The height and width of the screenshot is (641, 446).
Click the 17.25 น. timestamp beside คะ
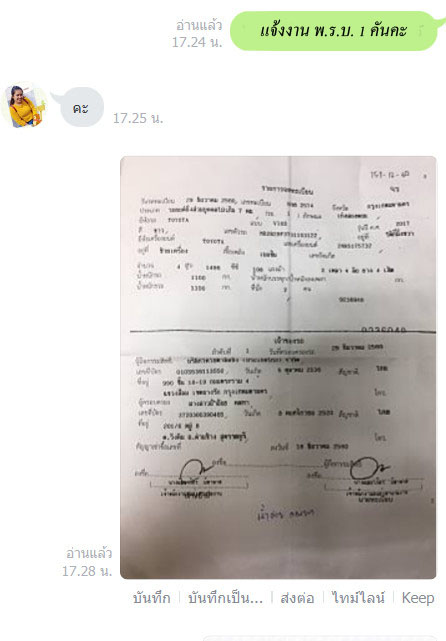(138, 118)
